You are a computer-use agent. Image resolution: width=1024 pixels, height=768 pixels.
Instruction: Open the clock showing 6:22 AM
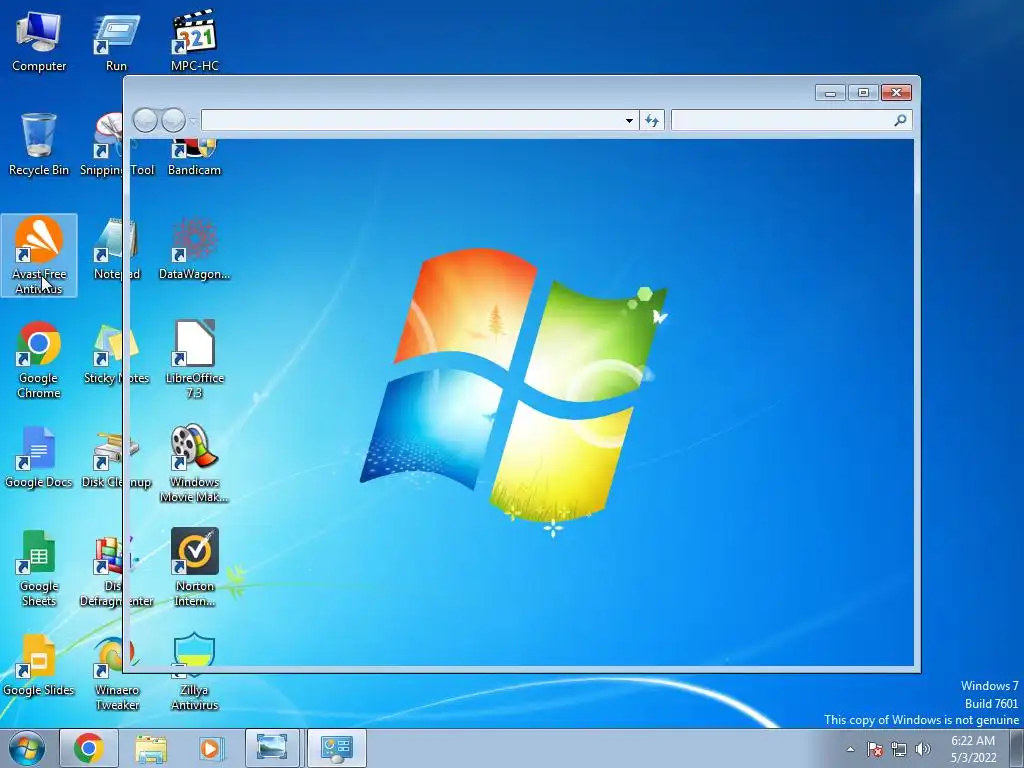(x=973, y=749)
